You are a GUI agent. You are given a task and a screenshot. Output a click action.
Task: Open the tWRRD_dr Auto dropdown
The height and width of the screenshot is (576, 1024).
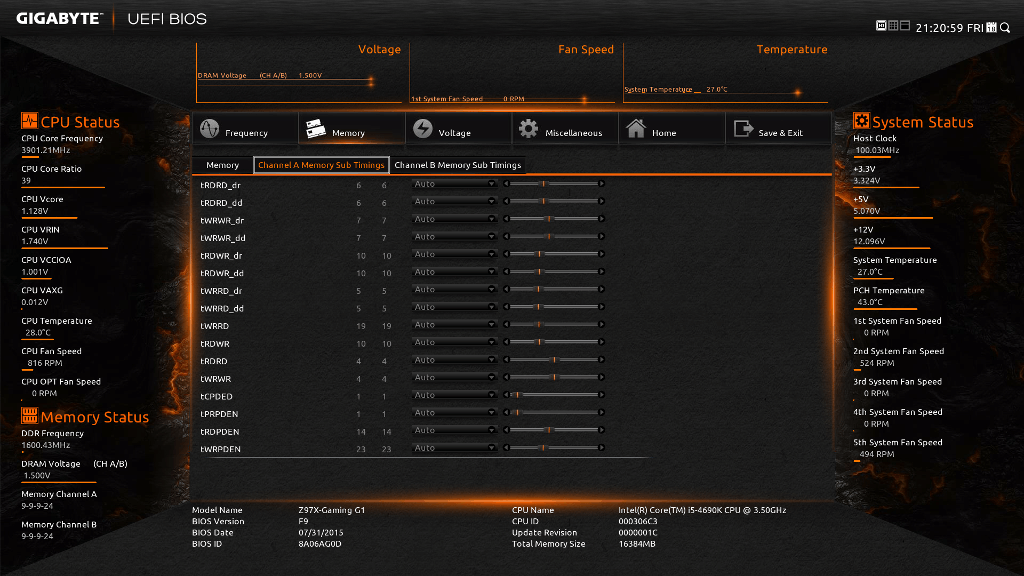[x=454, y=290]
